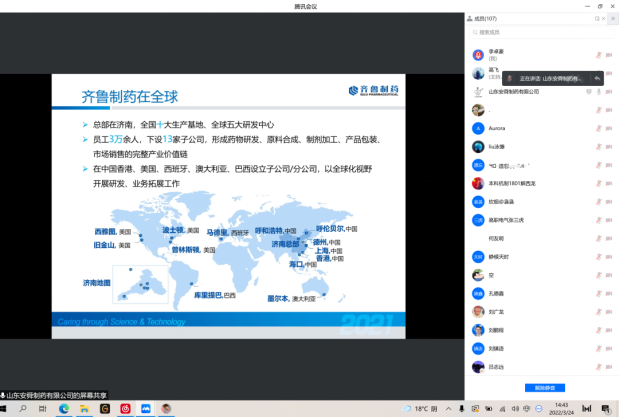The image size is (619, 417).
Task: Click the camera-off icon in 刘广龙's row
Action: tap(609, 312)
